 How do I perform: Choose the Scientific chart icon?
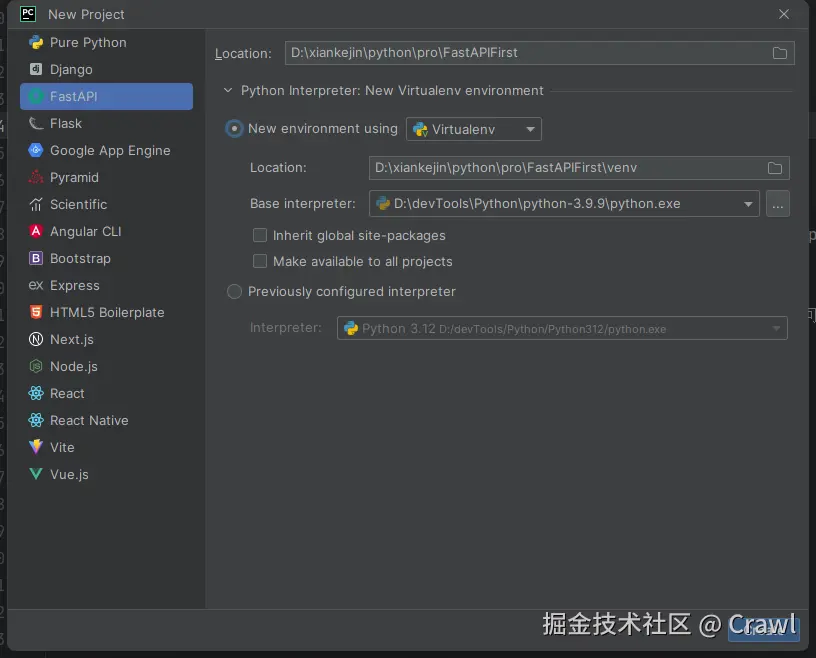click(x=36, y=205)
